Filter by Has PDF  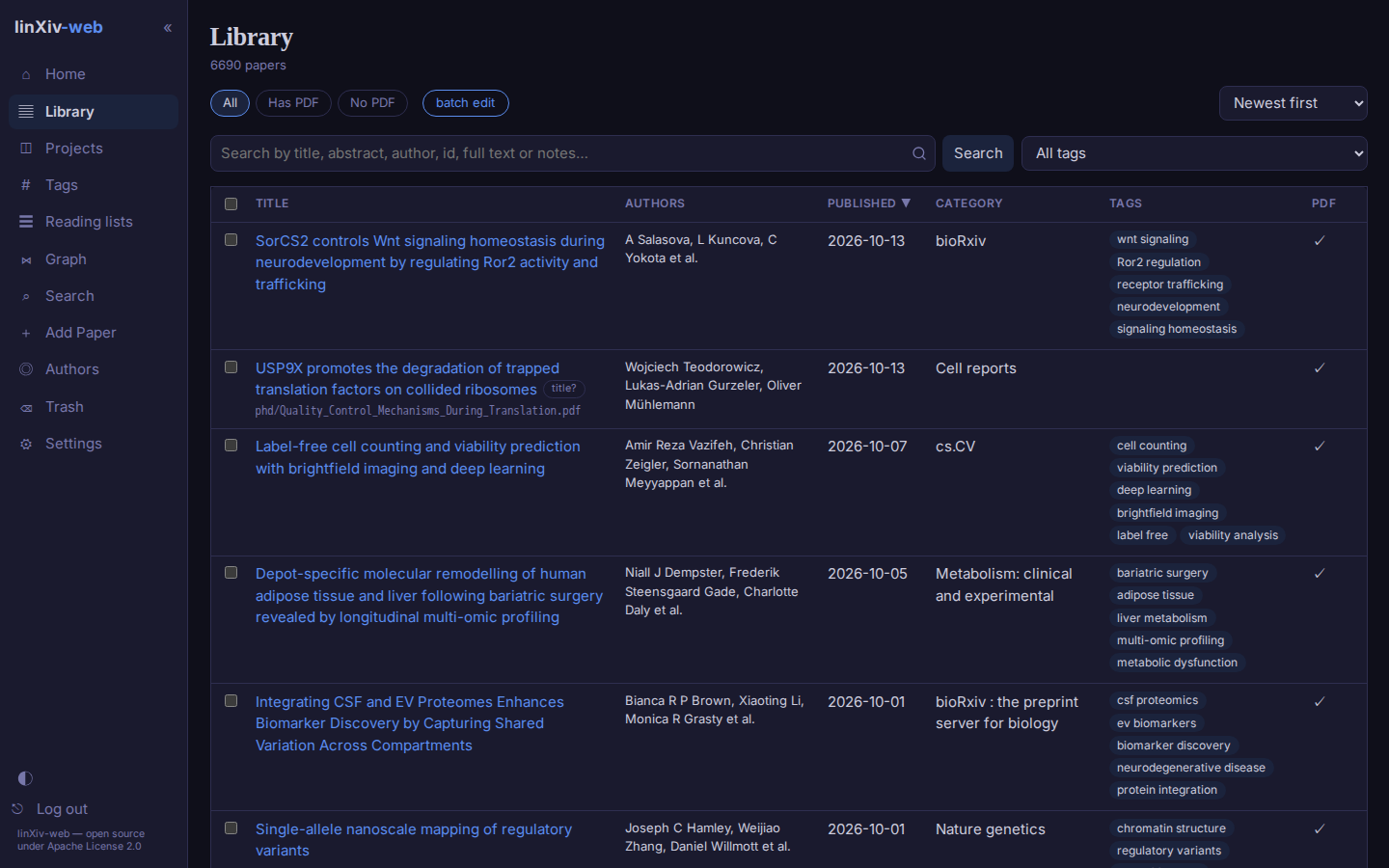click(293, 103)
